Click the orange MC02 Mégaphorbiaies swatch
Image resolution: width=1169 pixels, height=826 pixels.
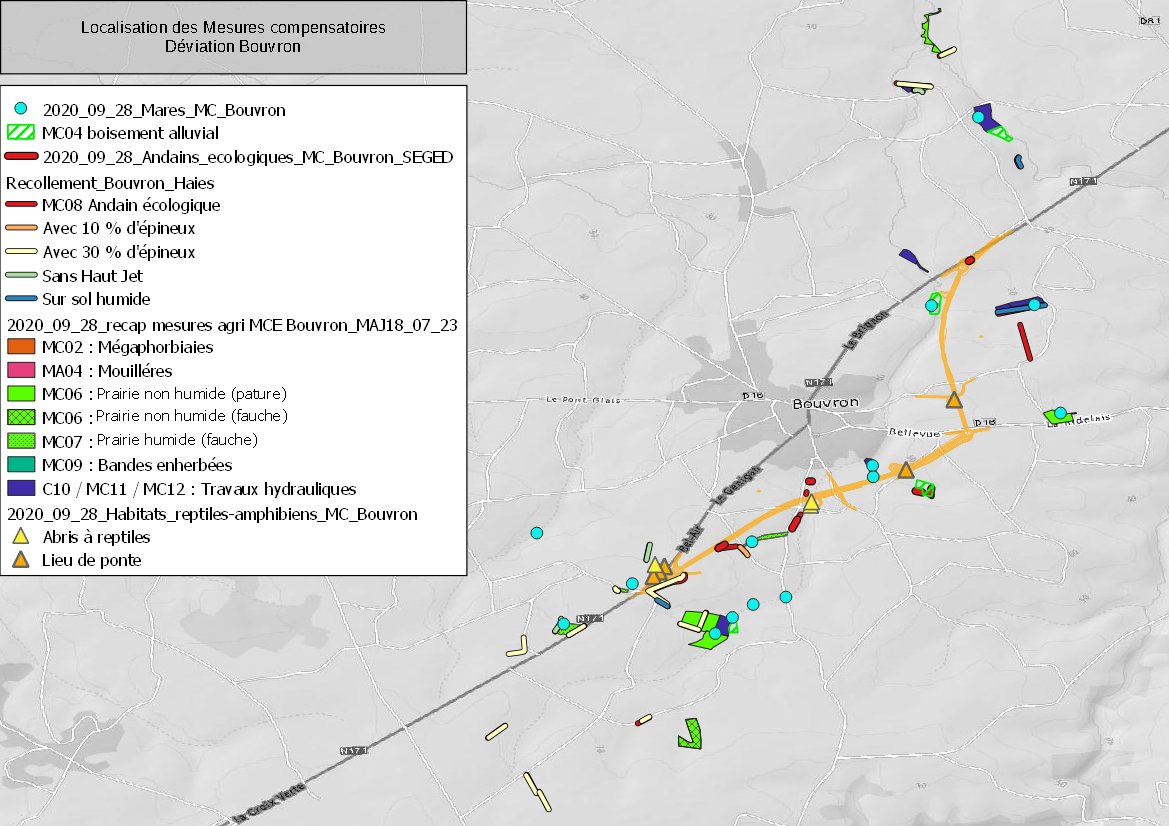pyautogui.click(x=21, y=347)
